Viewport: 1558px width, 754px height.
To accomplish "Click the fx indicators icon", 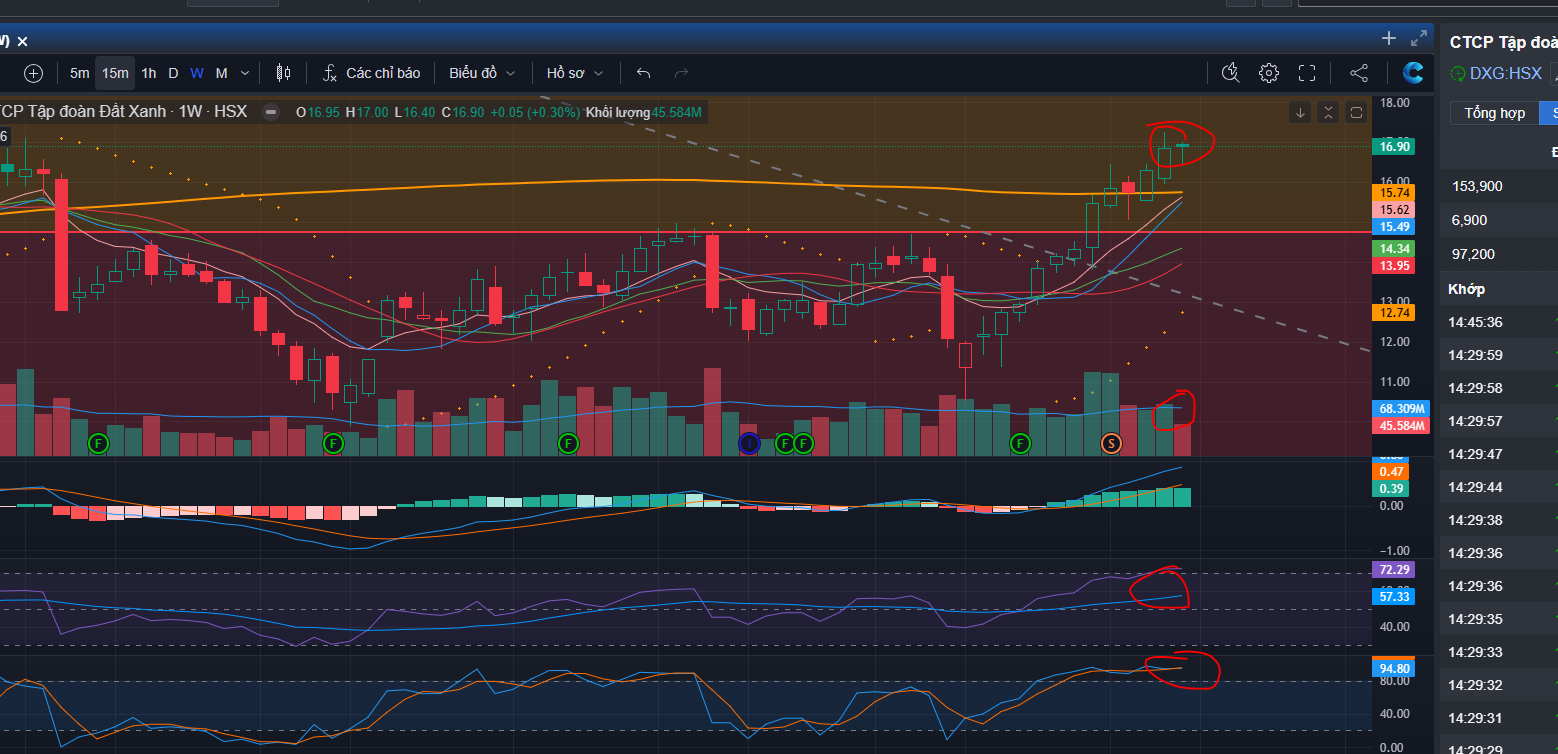I will (330, 73).
